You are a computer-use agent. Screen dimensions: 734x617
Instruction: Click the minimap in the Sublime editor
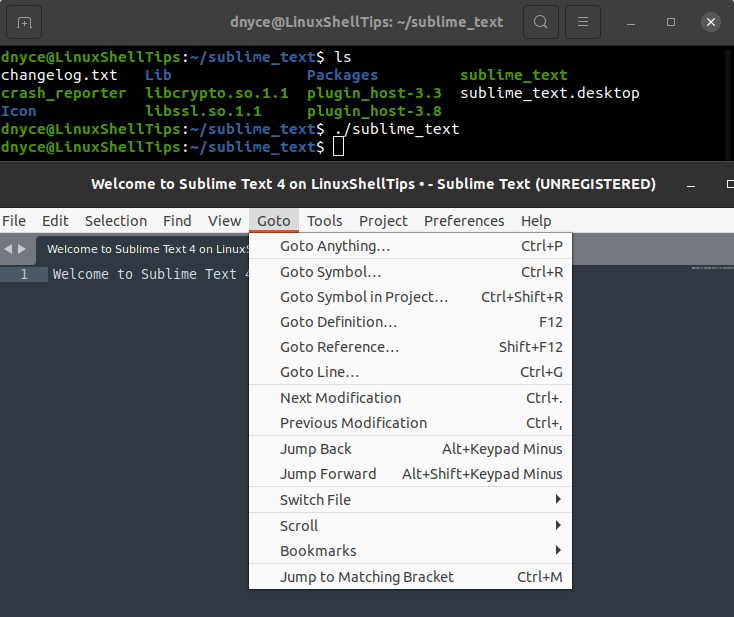pos(712,268)
